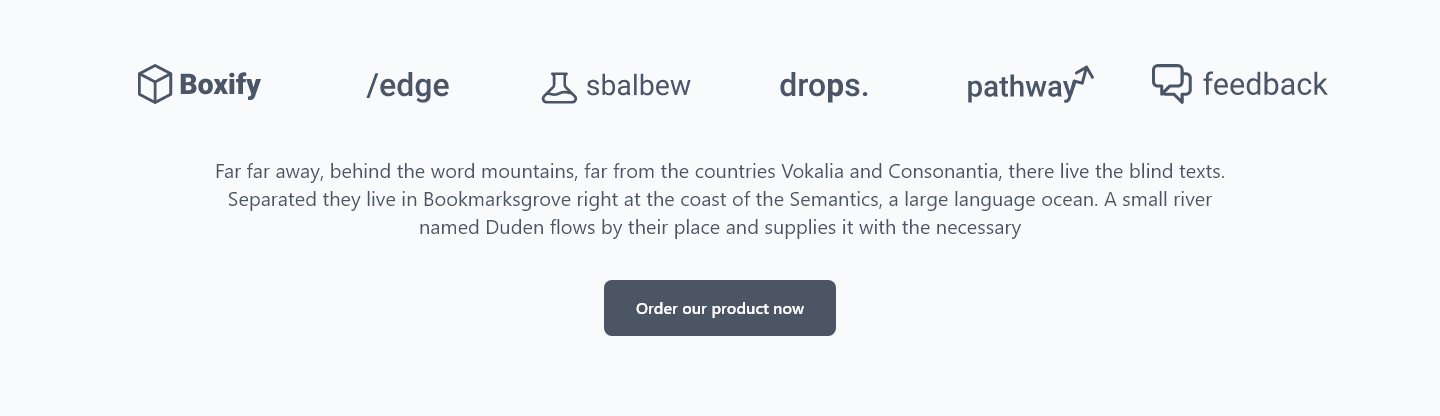Click the drops. logo
1440x416 pixels.
(x=824, y=86)
